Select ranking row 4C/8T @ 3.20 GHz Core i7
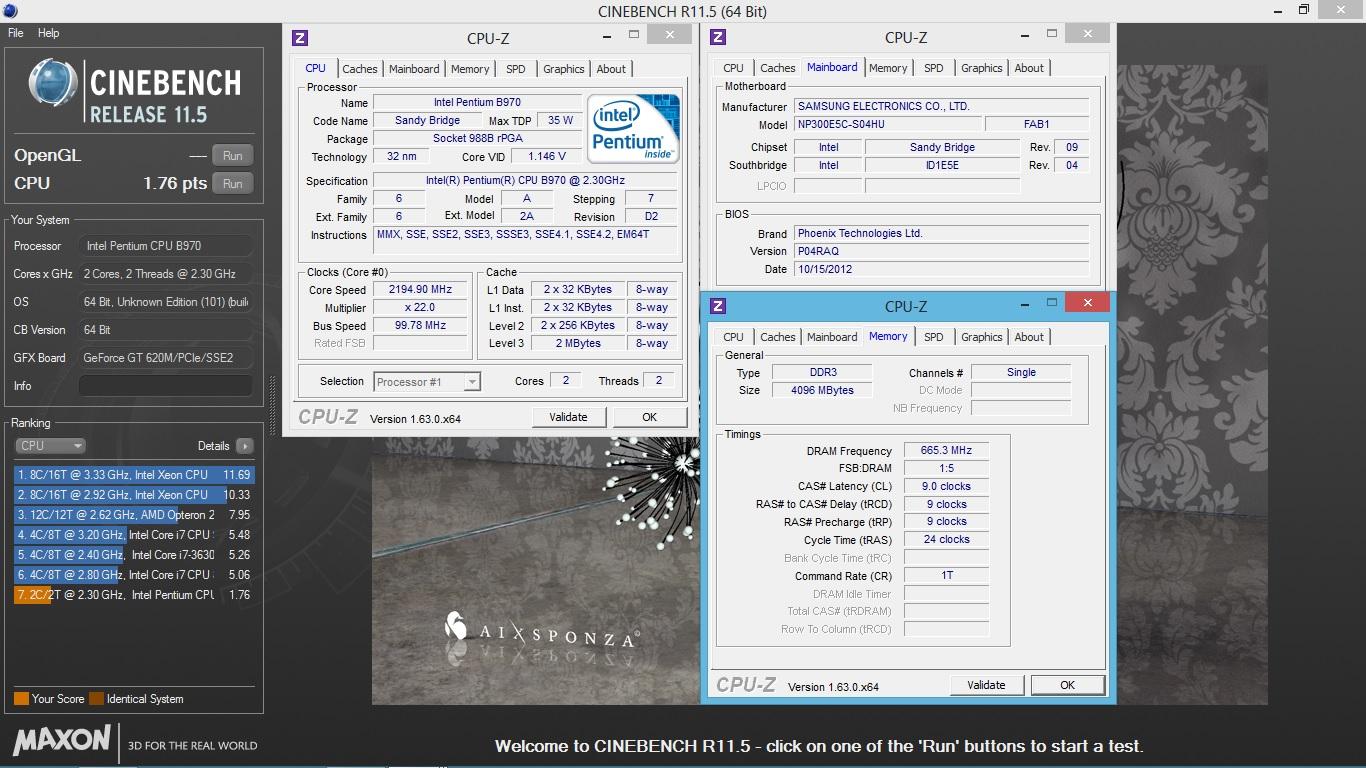 [x=134, y=535]
